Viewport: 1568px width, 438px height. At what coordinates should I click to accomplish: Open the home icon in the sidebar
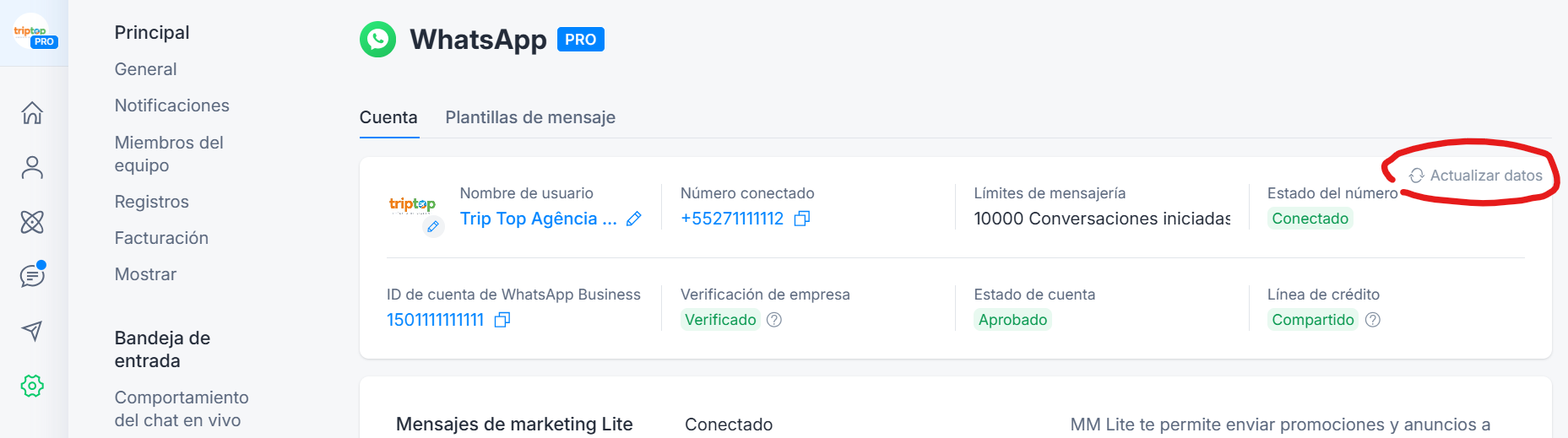coord(32,112)
